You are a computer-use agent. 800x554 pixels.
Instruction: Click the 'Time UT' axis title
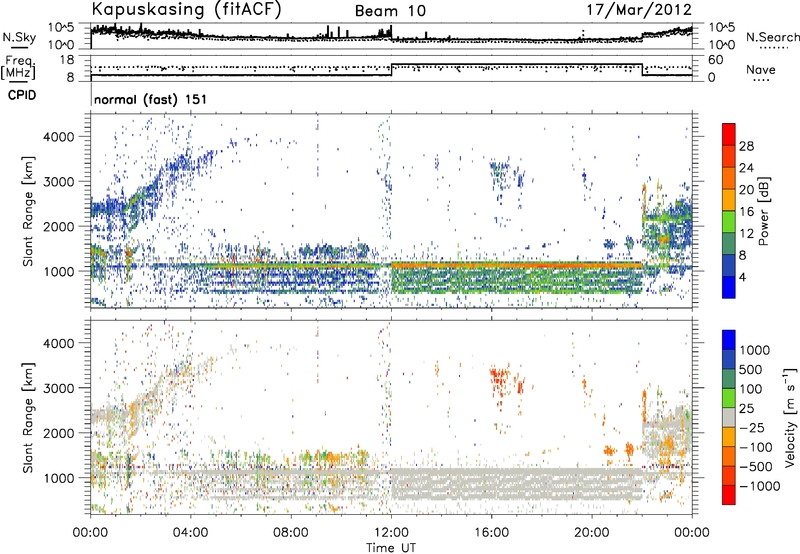tap(391, 548)
